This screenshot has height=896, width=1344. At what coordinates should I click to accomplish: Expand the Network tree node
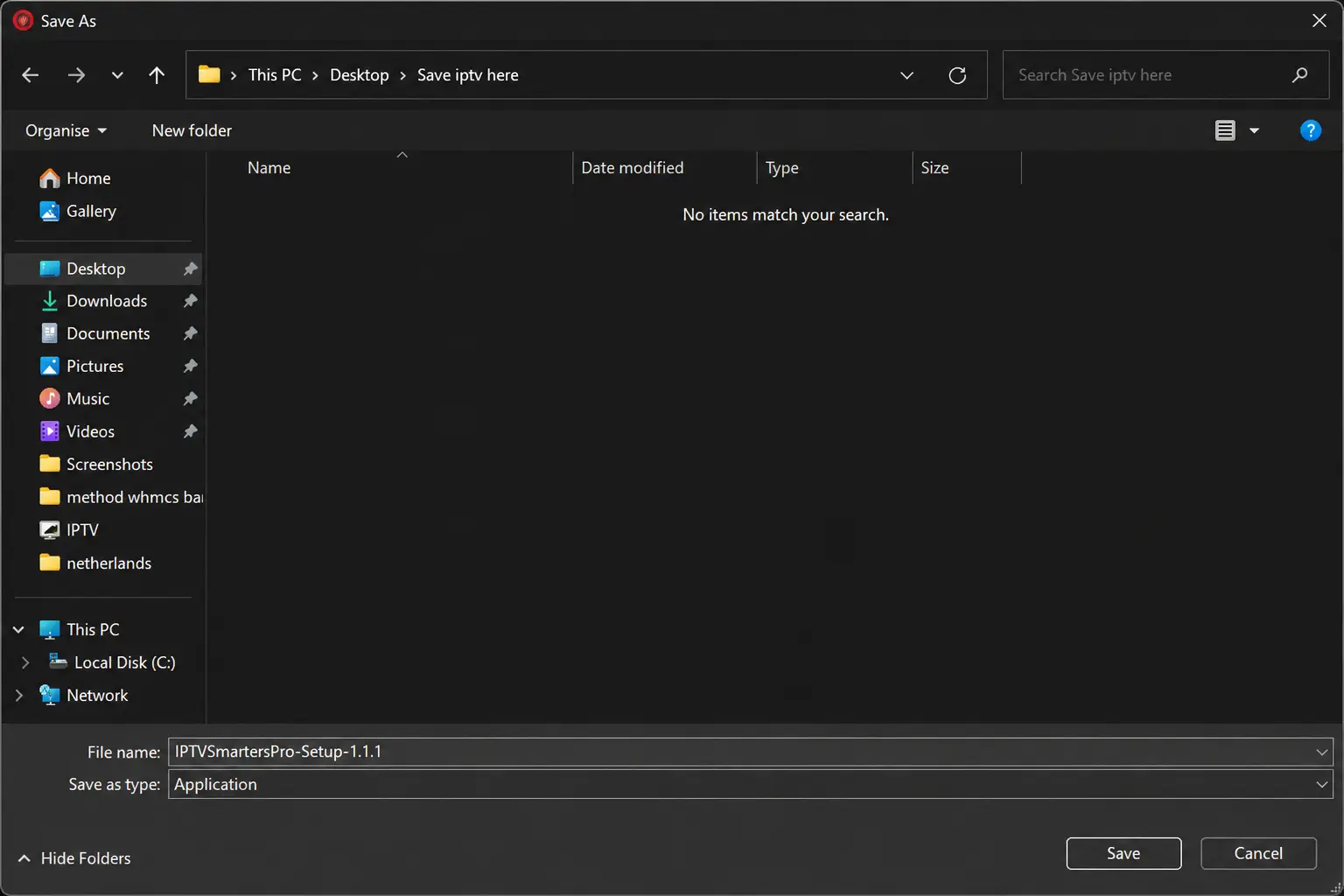coord(18,696)
